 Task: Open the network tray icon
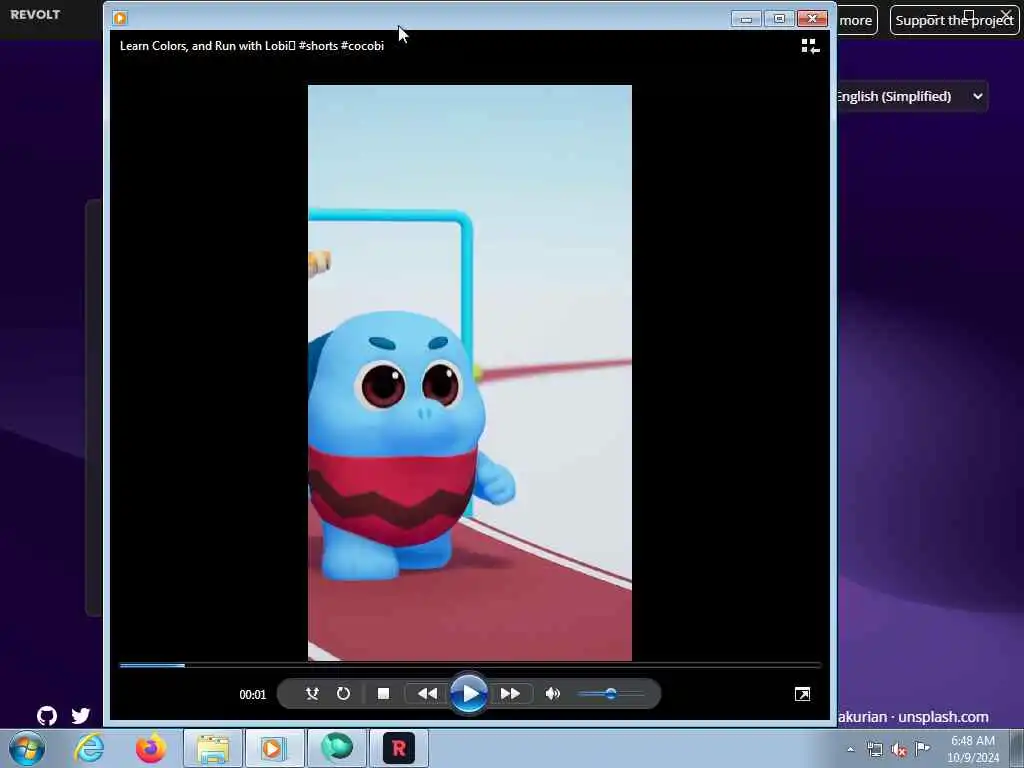click(874, 749)
